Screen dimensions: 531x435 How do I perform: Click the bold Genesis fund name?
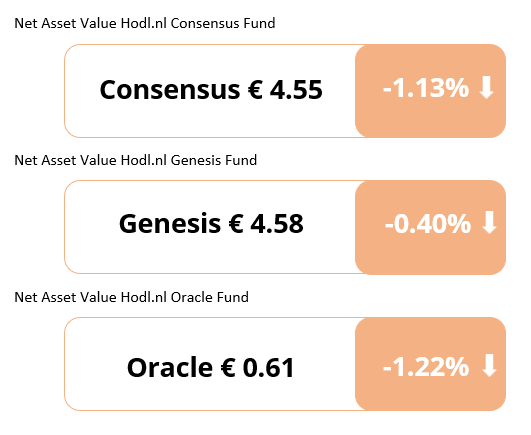170,224
